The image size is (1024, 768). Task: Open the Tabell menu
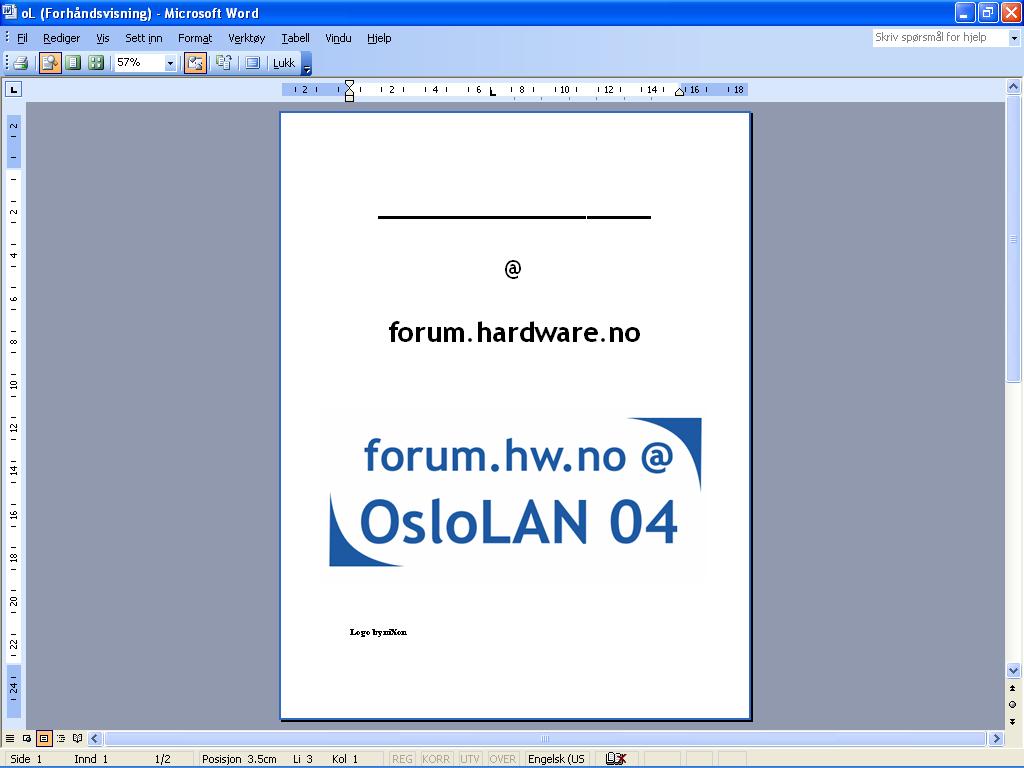tap(295, 38)
